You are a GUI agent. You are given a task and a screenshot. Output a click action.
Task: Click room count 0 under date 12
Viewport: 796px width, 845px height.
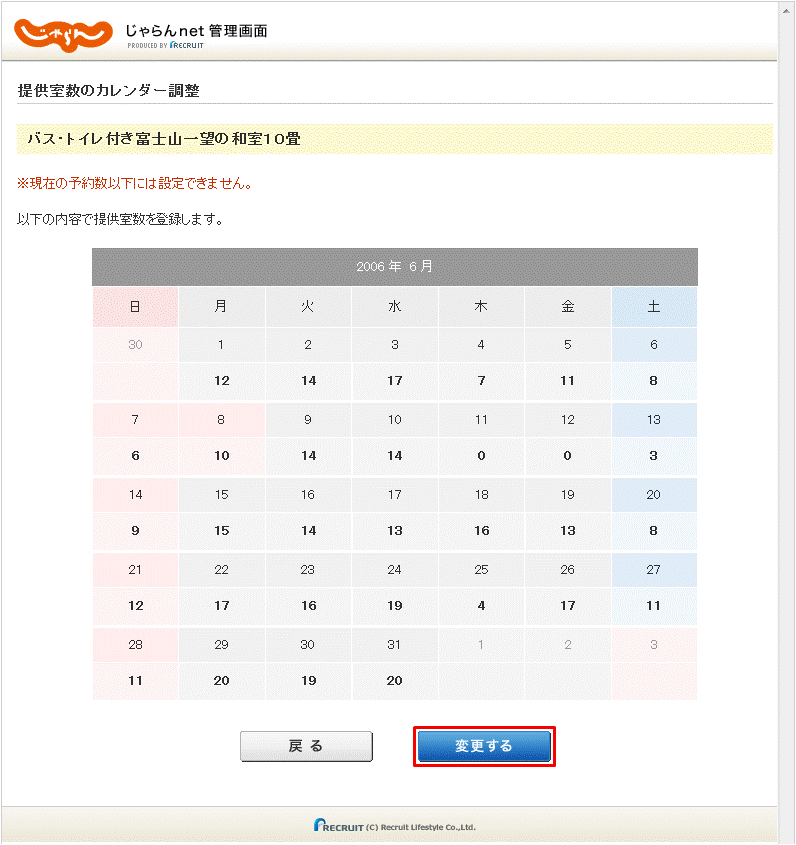coord(567,456)
